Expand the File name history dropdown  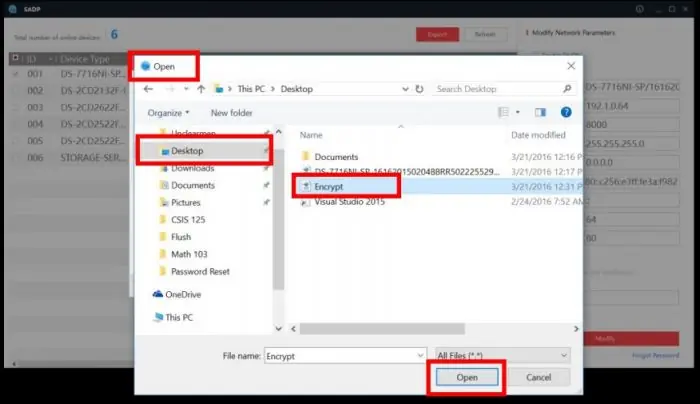pyautogui.click(x=418, y=354)
